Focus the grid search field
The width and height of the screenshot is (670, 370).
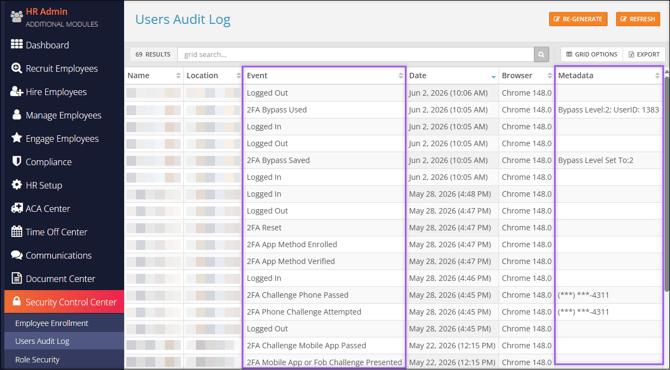pyautogui.click(x=356, y=54)
